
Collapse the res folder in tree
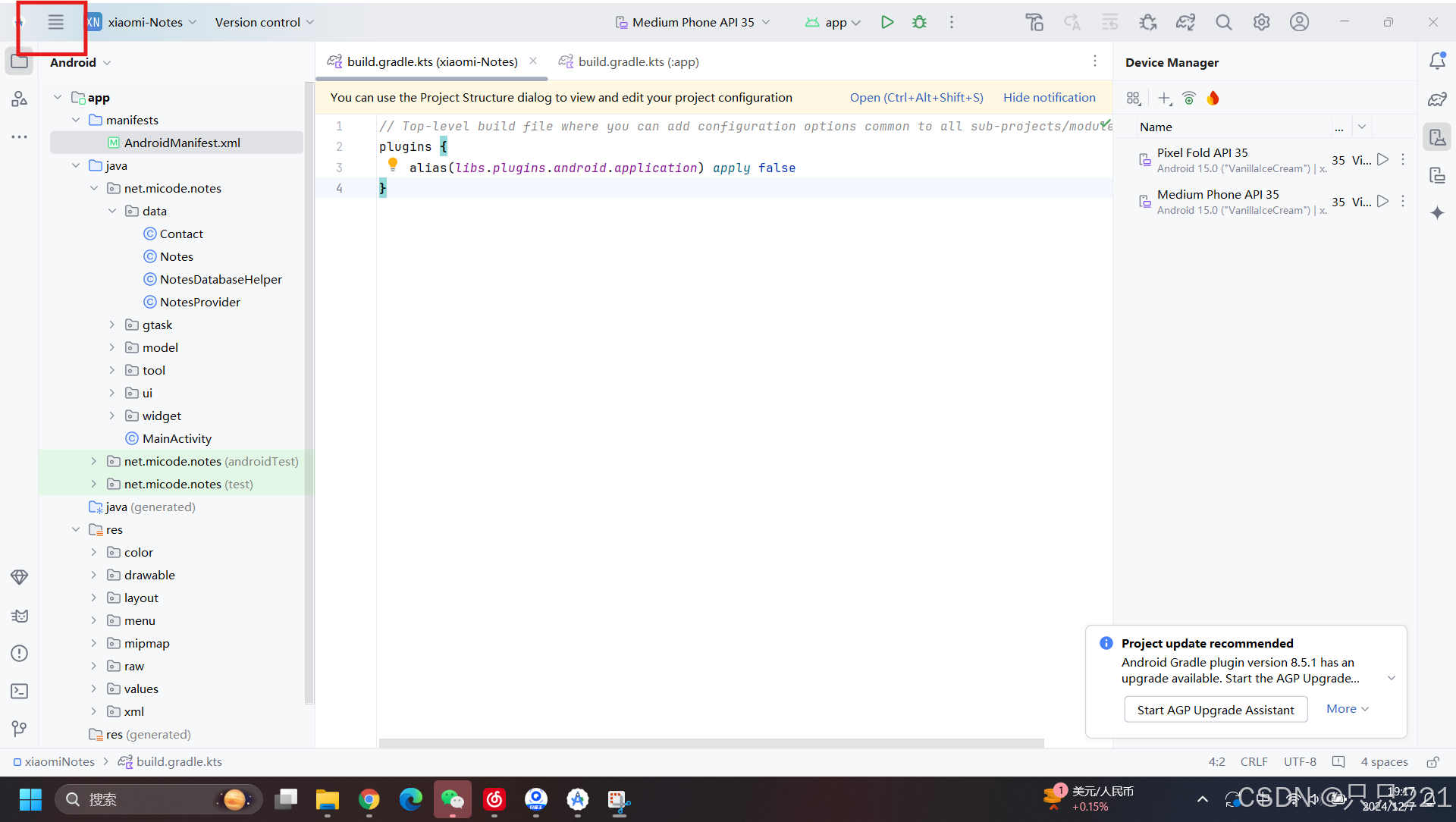tap(76, 529)
